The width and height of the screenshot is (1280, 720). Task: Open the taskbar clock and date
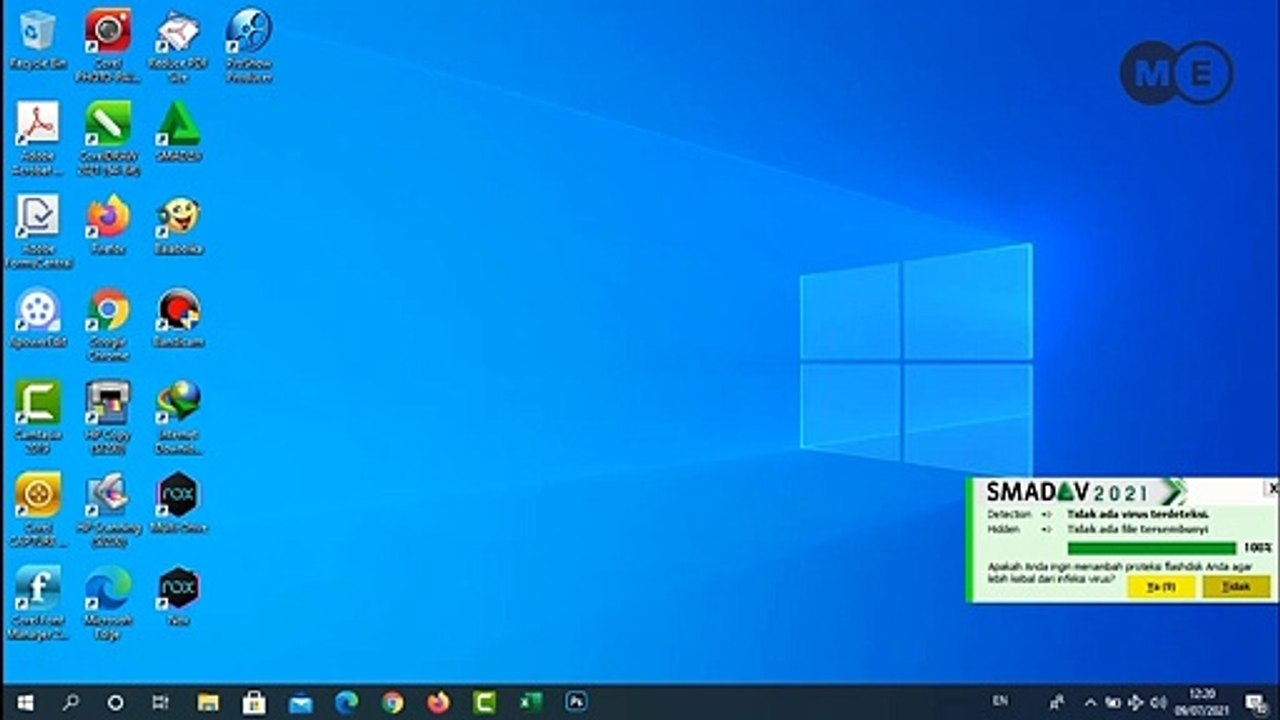point(1203,702)
